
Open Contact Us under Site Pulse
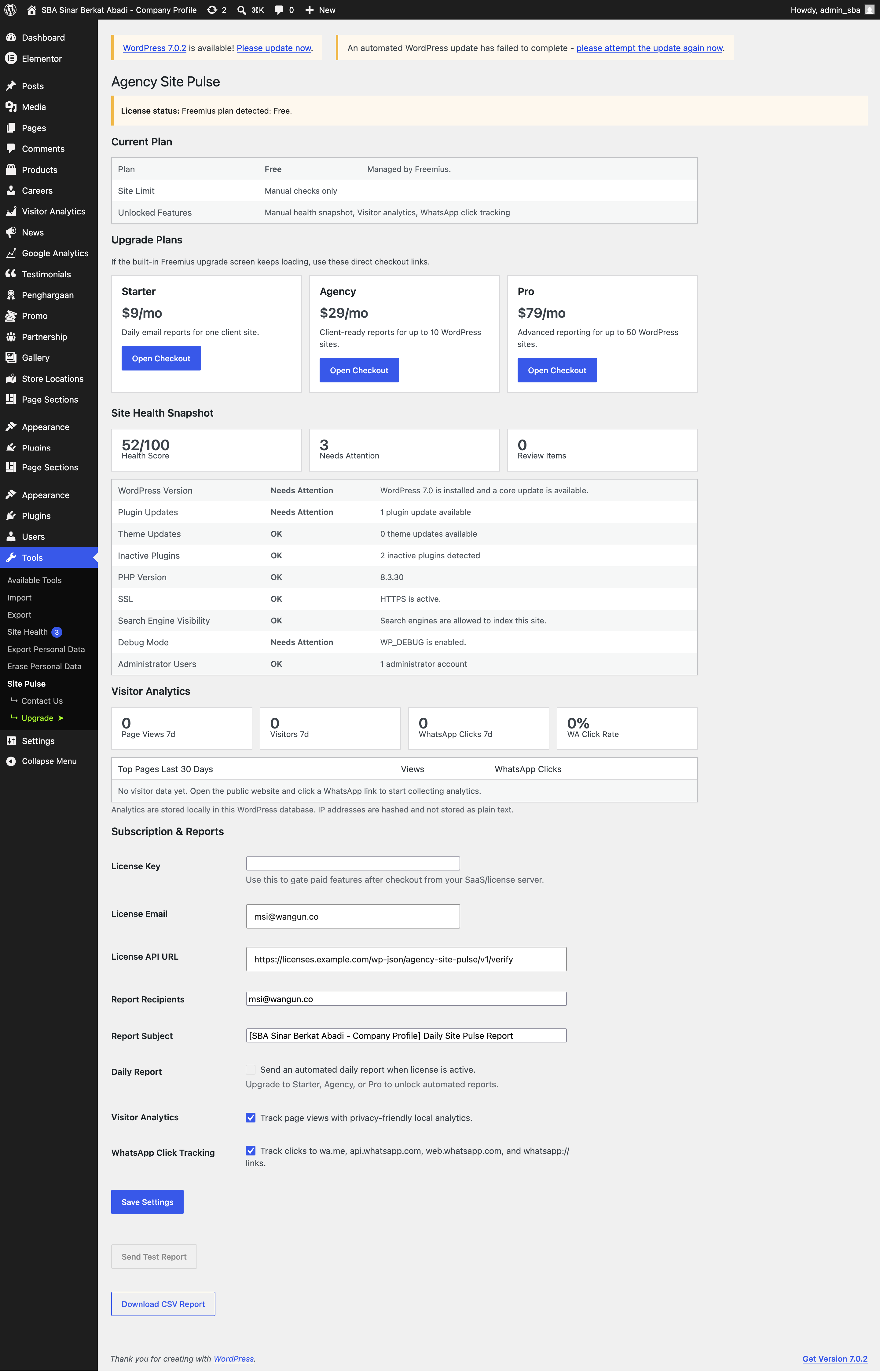coord(42,701)
